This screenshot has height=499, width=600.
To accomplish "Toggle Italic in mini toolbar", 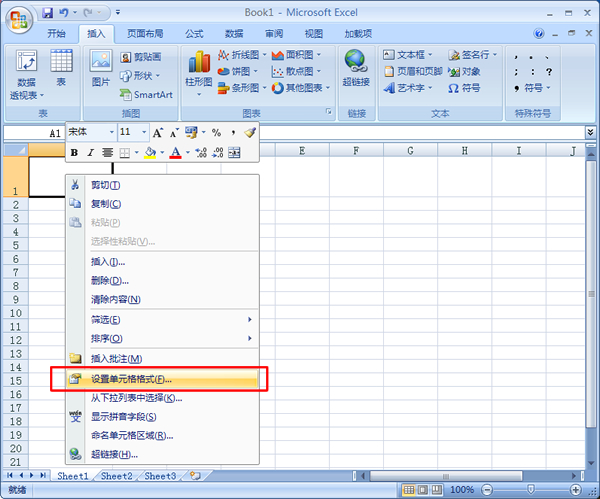I will click(x=91, y=153).
